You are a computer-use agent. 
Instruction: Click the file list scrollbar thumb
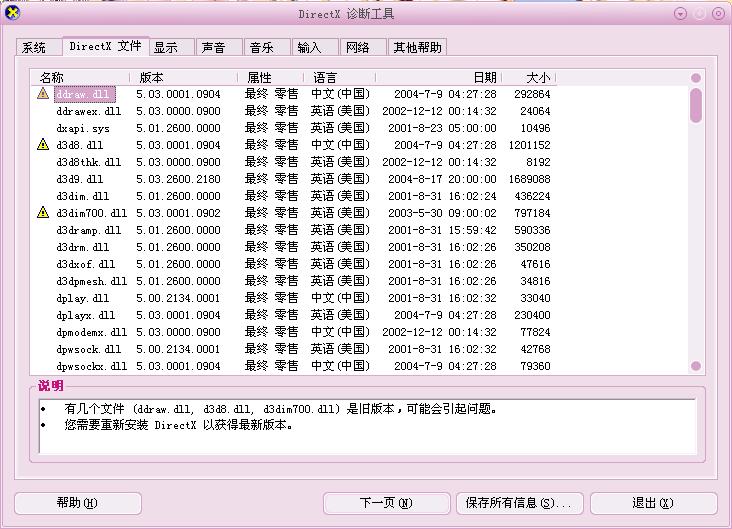(x=696, y=106)
